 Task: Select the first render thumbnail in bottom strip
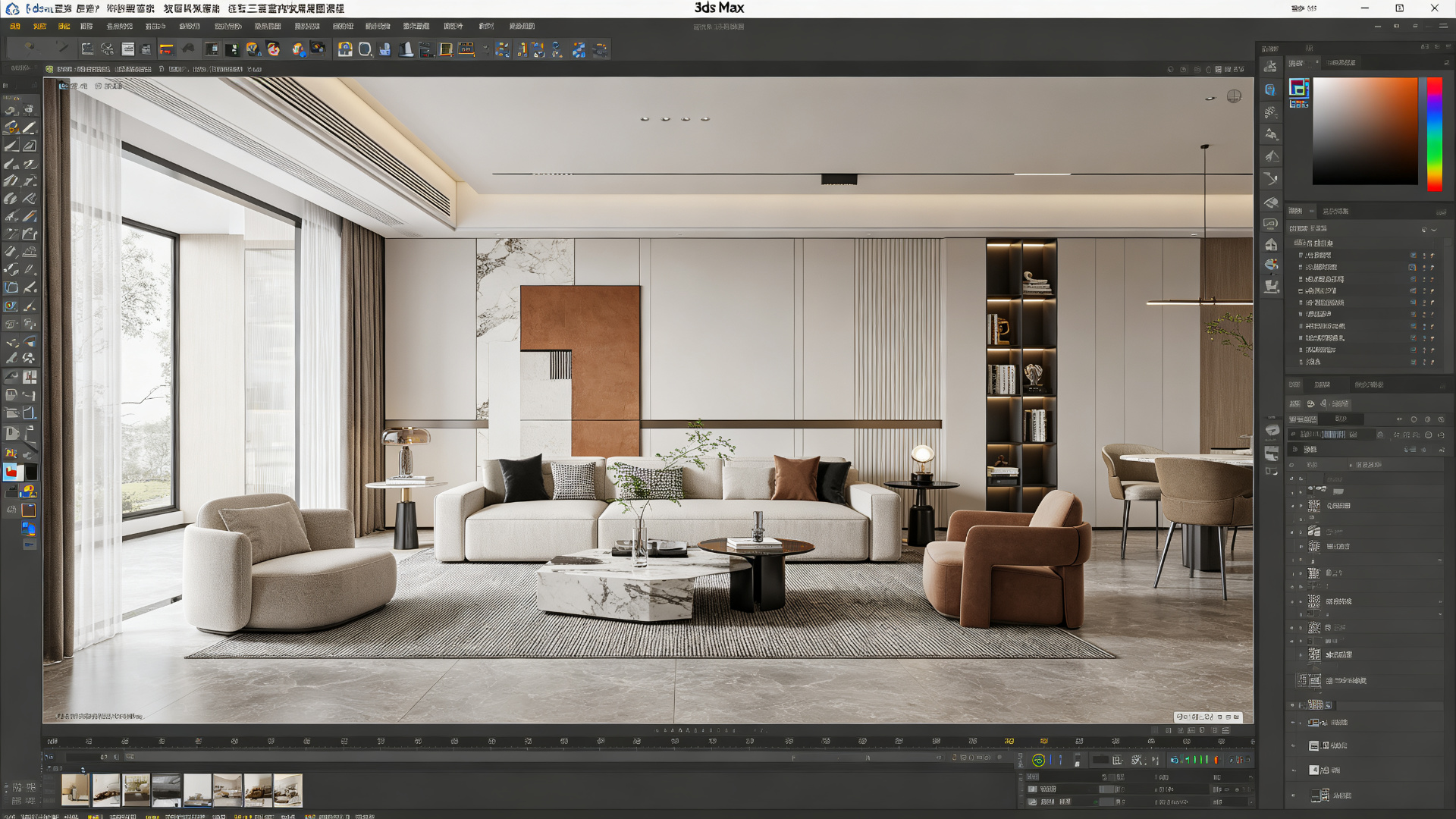(76, 790)
